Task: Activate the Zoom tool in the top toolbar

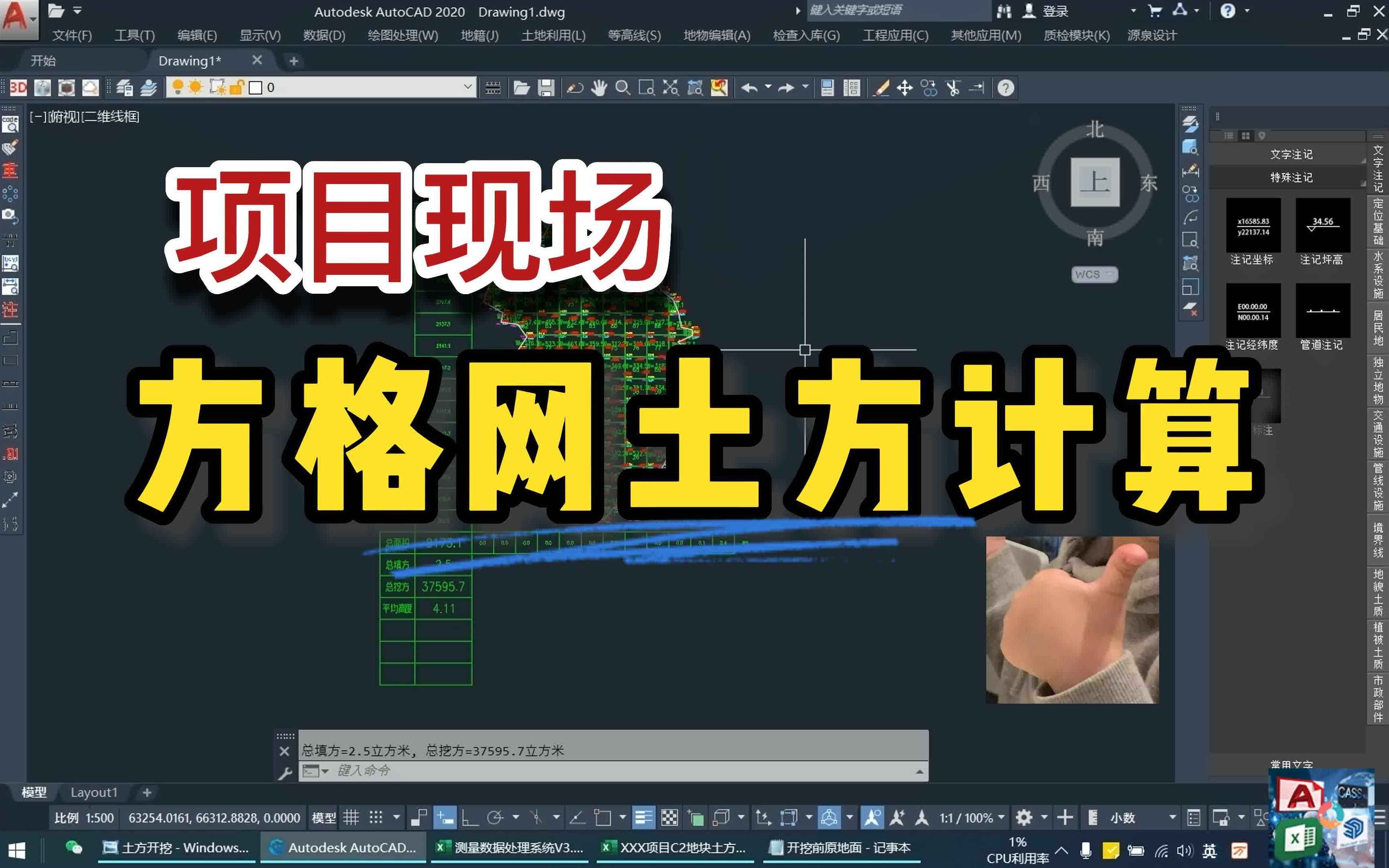Action: pyautogui.click(x=623, y=87)
